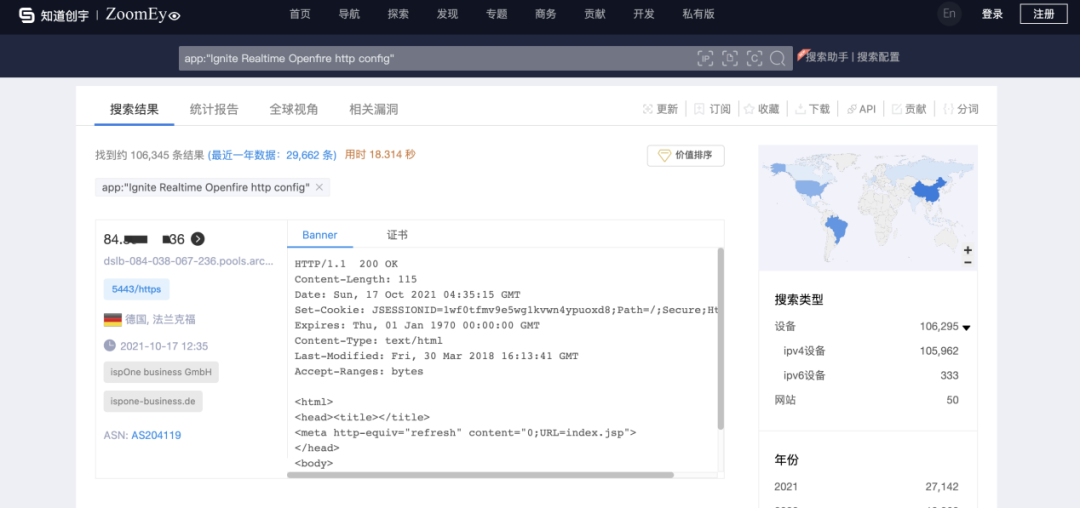
Task: Open 搜索配置 link
Action: pos(878,57)
